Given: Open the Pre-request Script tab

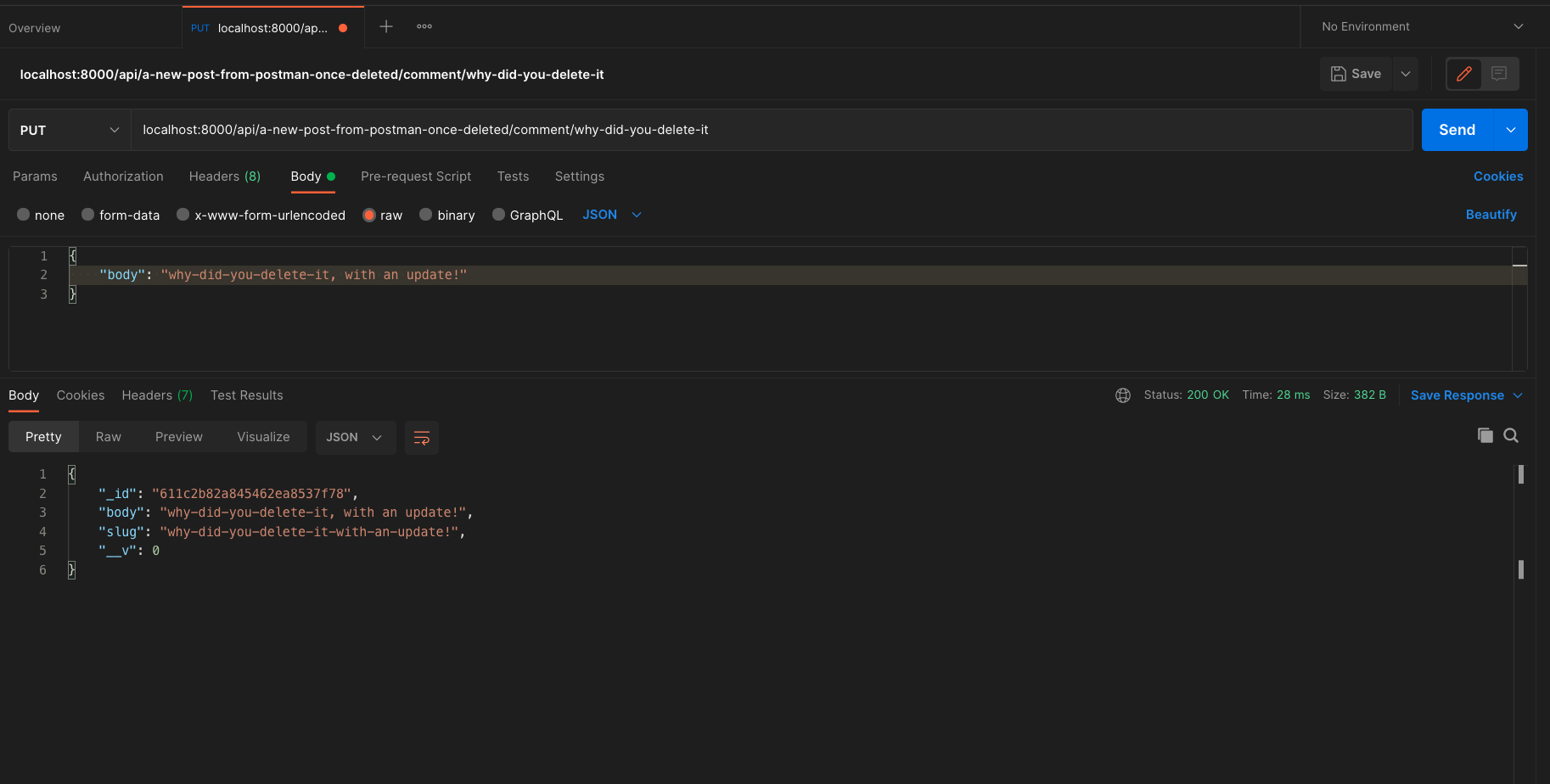Looking at the screenshot, I should pyautogui.click(x=416, y=176).
